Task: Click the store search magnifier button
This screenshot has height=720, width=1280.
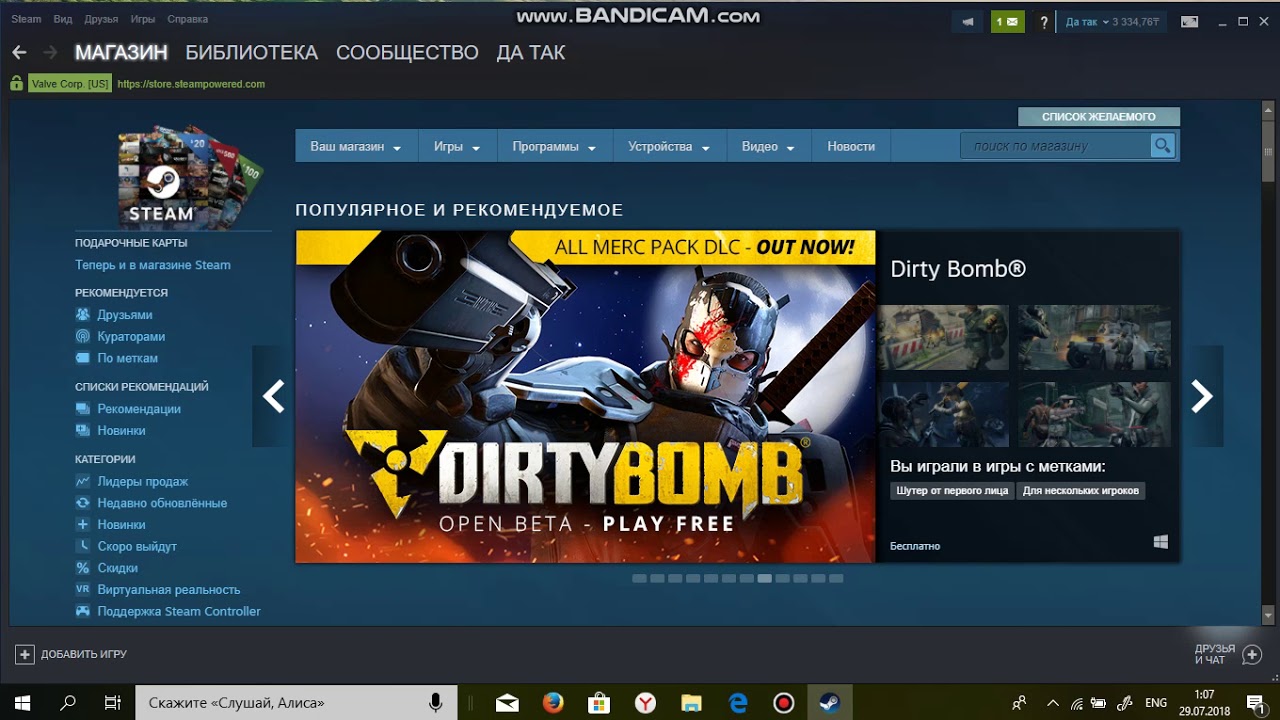Action: (x=1162, y=146)
